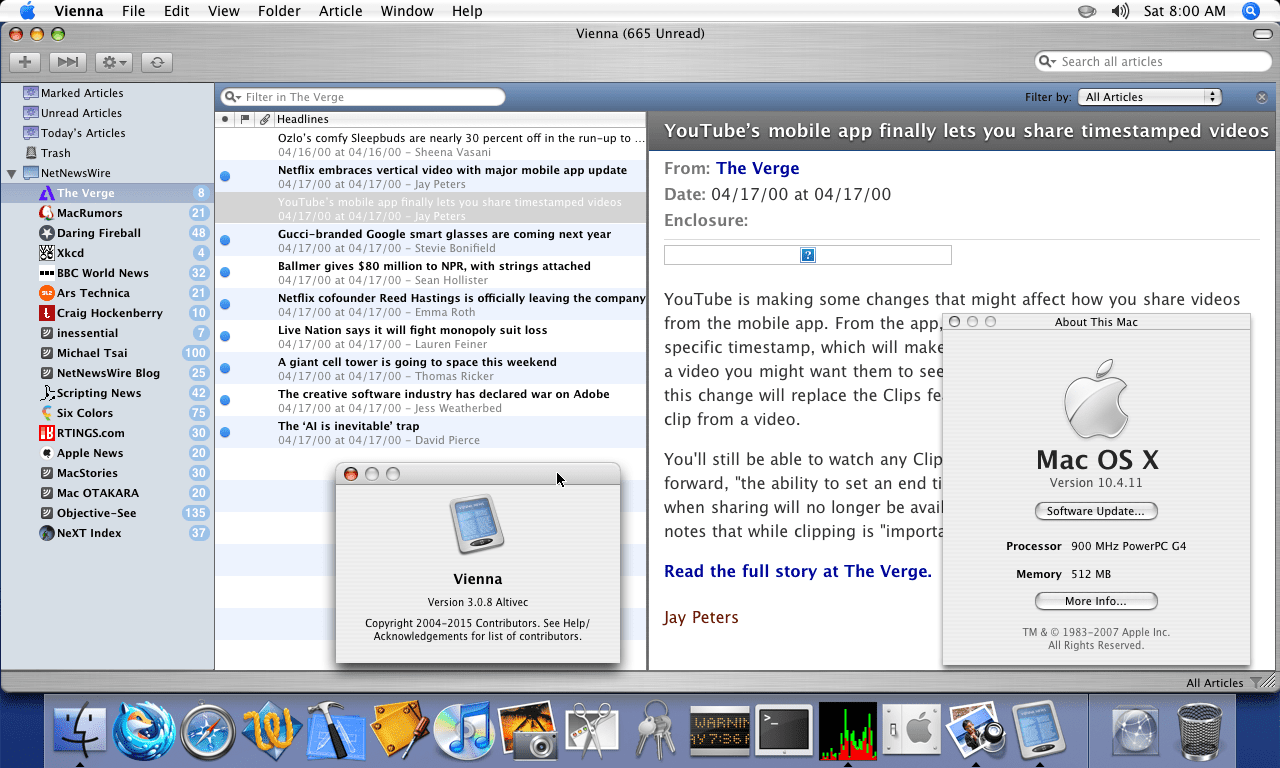Click the Subscribe plus toolbar button
Viewport: 1280px width, 768px height.
[x=25, y=62]
